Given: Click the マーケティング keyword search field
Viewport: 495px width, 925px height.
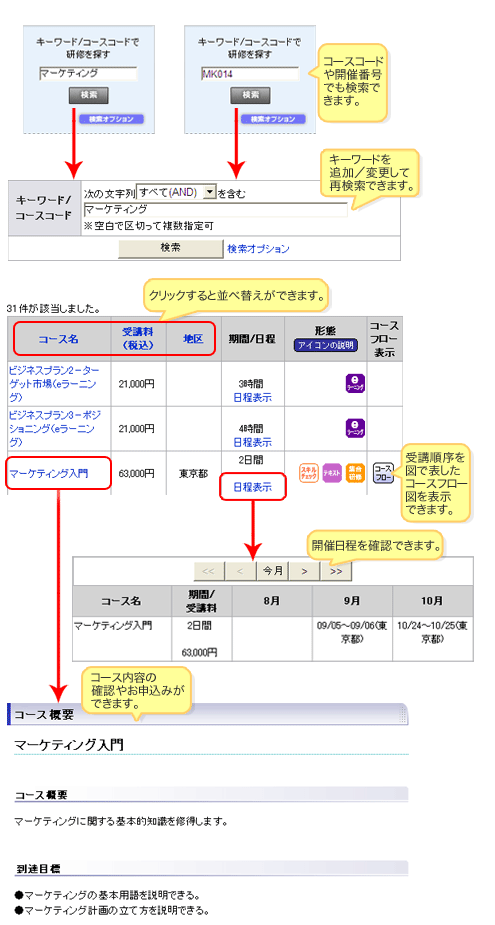Looking at the screenshot, I should coord(88,74).
